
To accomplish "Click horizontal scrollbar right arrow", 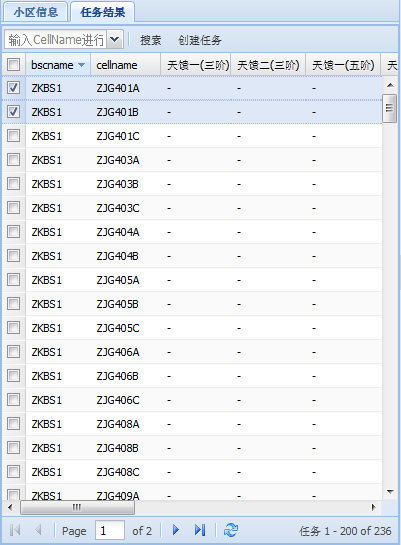I will [x=374, y=507].
